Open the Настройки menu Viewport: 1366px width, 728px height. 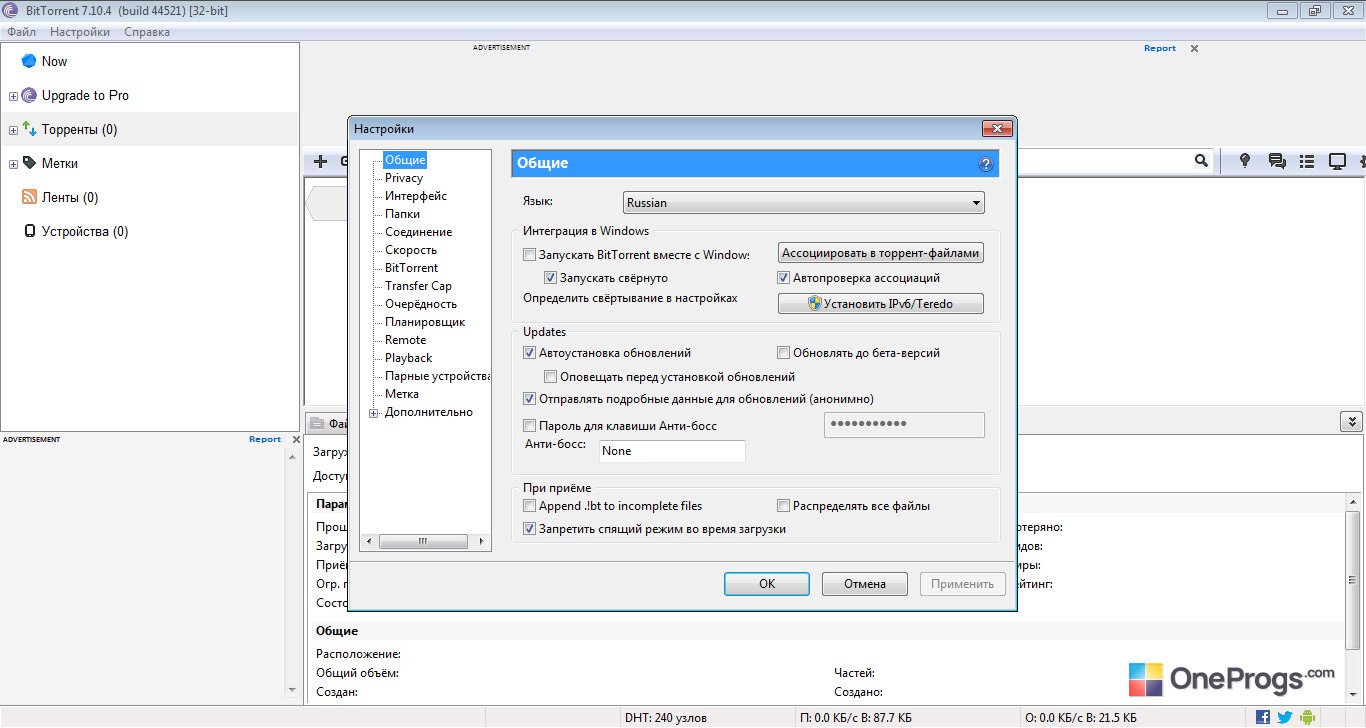coord(80,32)
